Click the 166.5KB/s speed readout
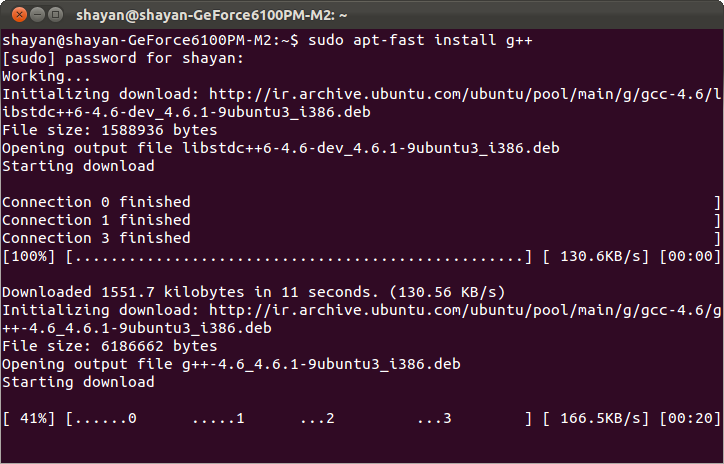The width and height of the screenshot is (724, 464). (x=595, y=418)
